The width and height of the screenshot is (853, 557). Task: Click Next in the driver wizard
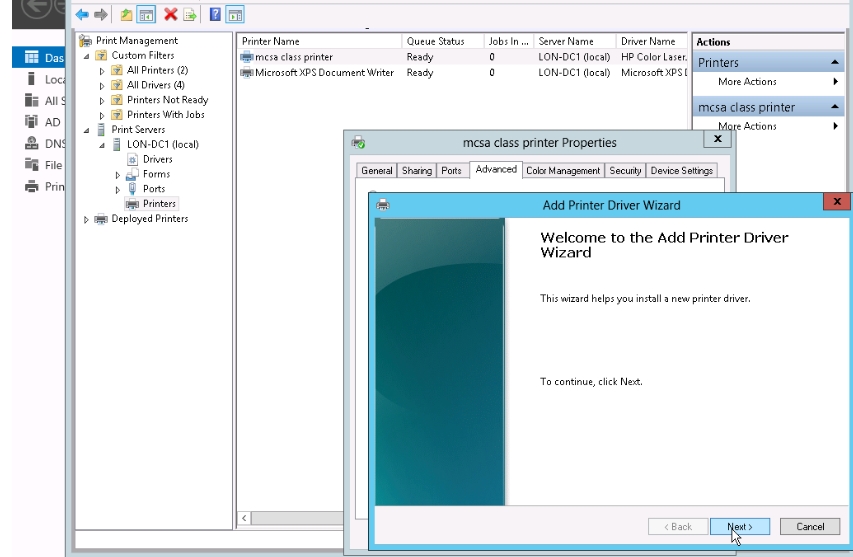[x=740, y=527]
